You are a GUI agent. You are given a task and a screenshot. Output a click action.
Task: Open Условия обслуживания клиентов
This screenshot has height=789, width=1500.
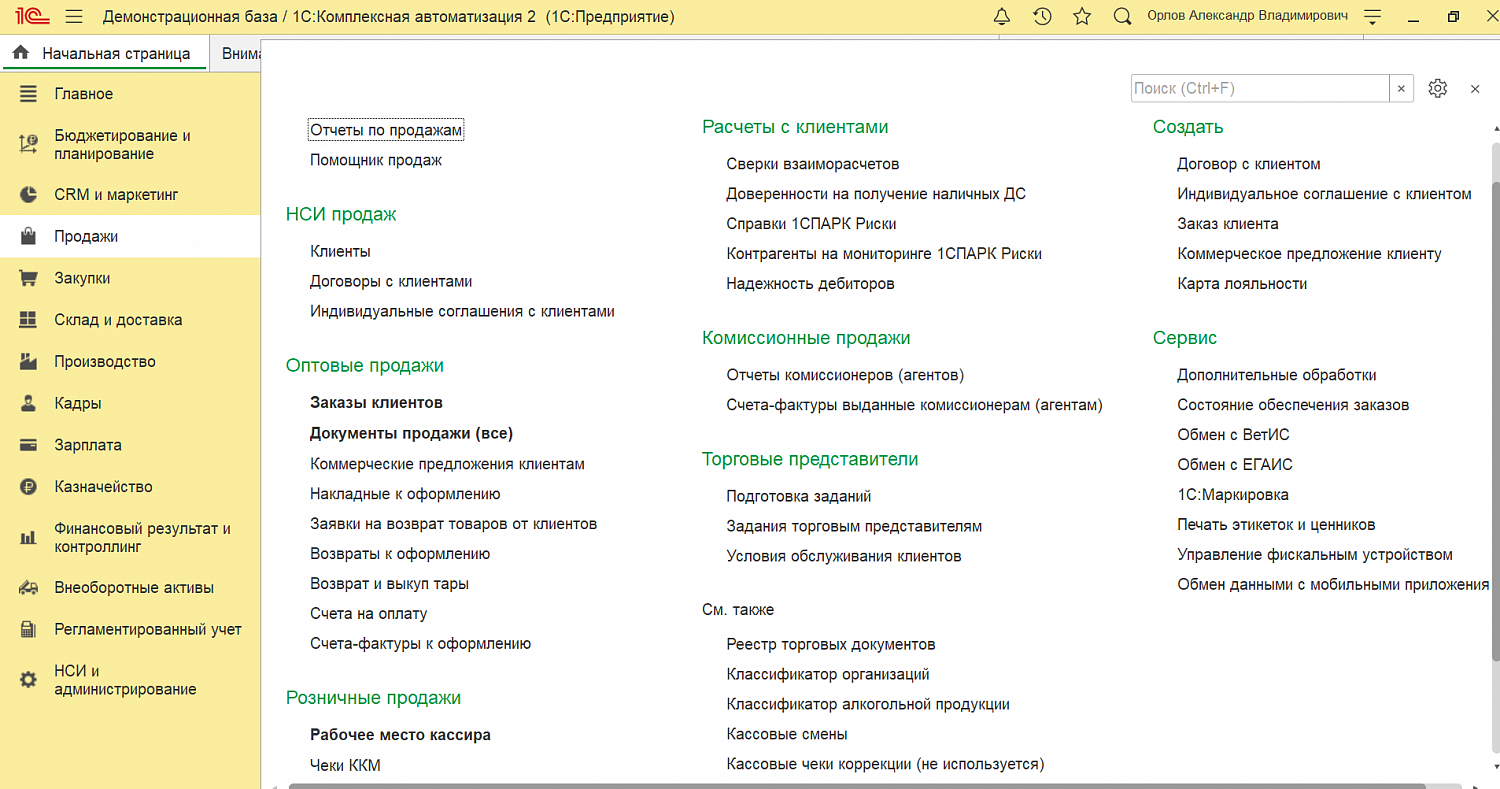click(x=844, y=556)
